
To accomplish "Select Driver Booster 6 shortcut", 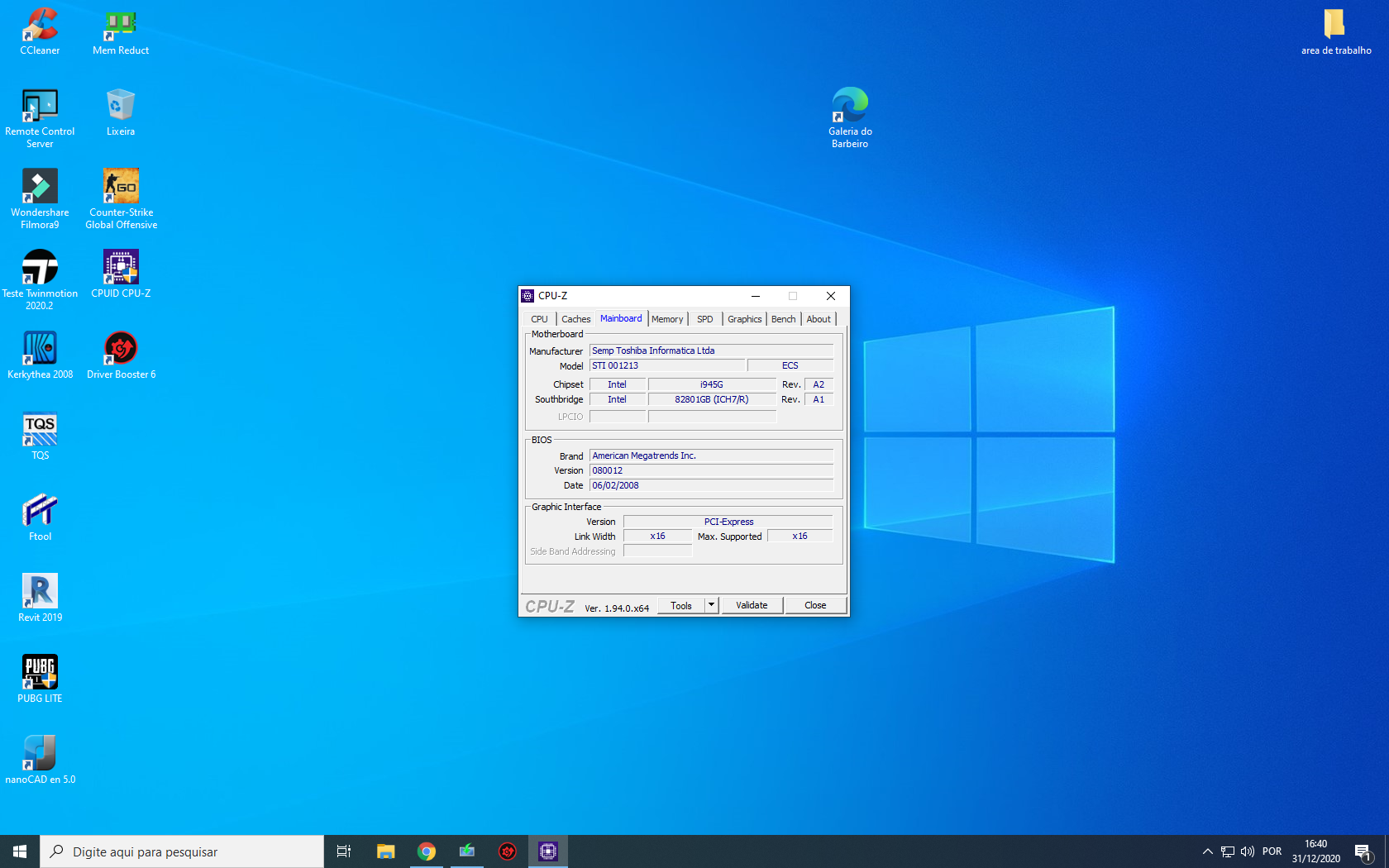I will (x=121, y=355).
